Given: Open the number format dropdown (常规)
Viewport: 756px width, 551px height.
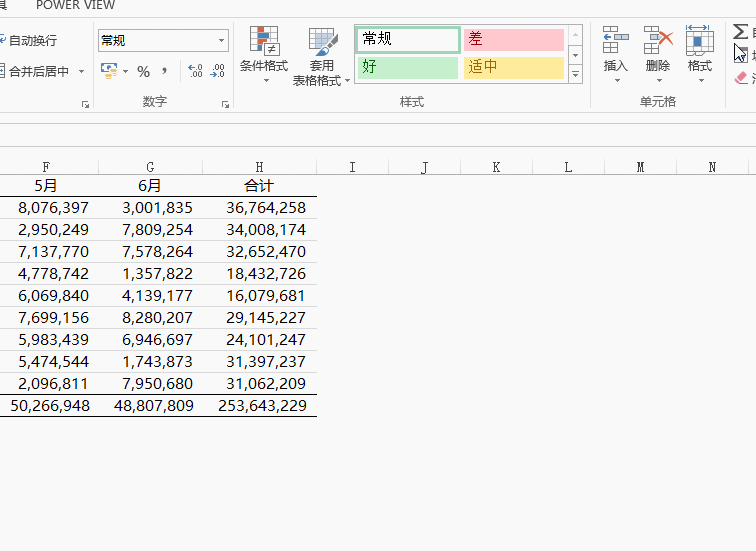Looking at the screenshot, I should pos(222,40).
